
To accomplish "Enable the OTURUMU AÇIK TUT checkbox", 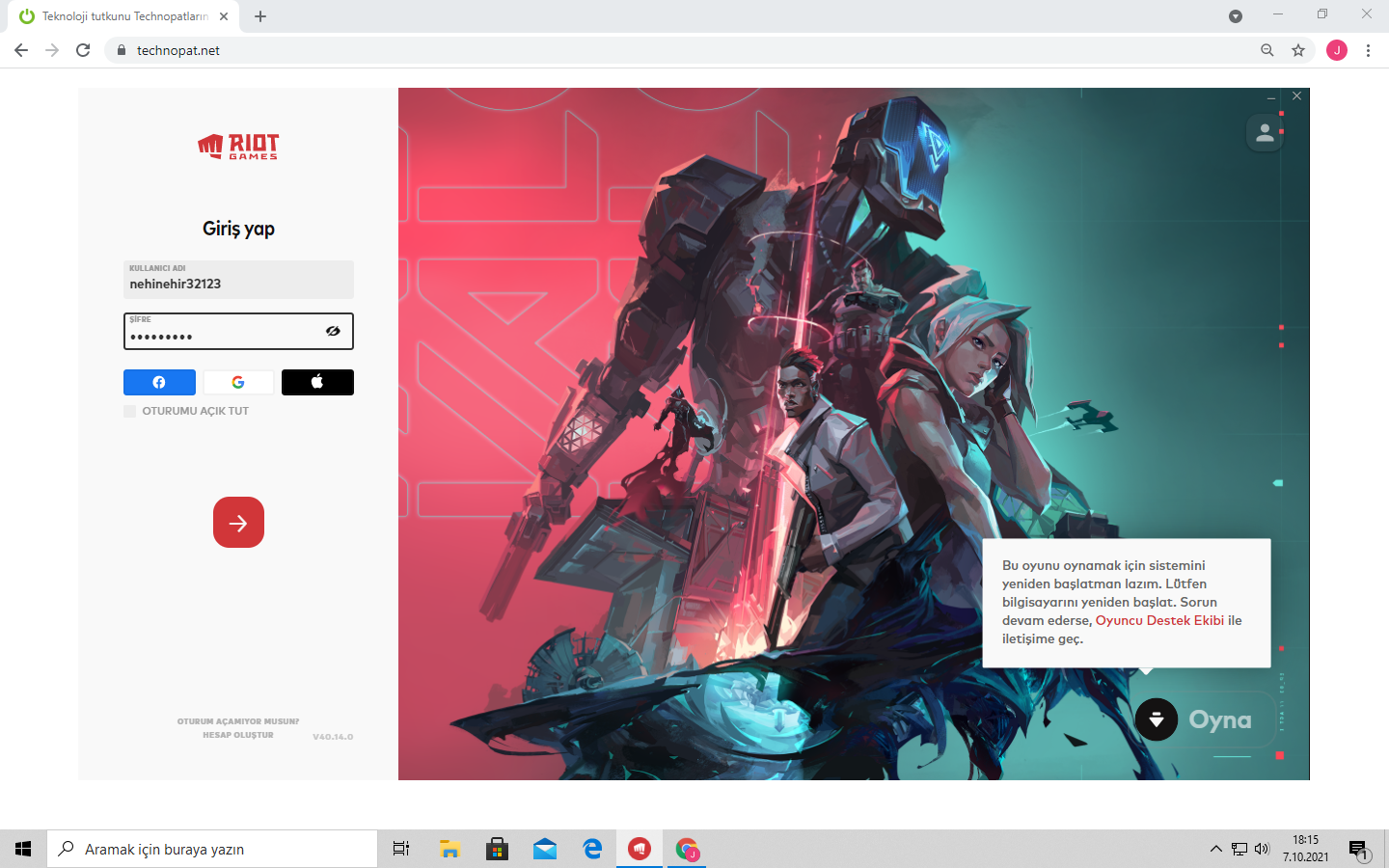I will 129,411.
